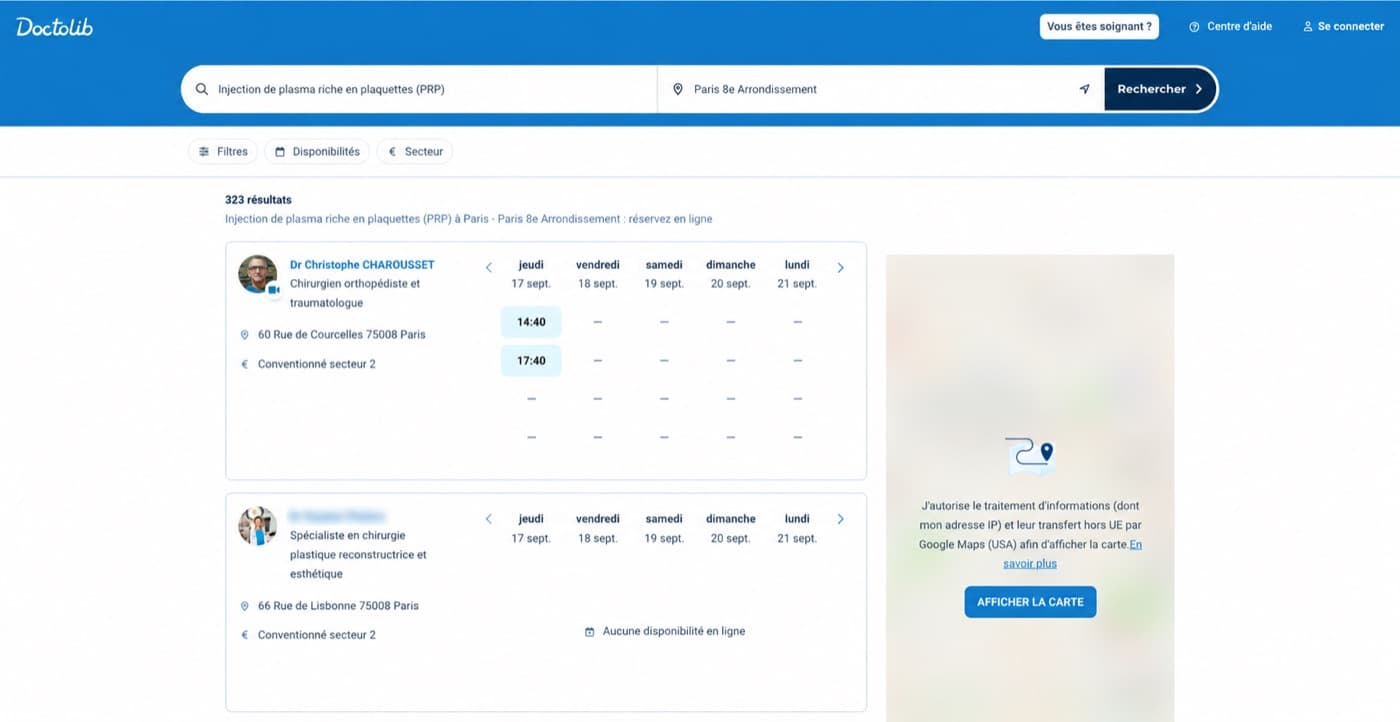The width and height of the screenshot is (1400, 722).
Task: Click the map route icon above the consent text
Action: click(x=1030, y=455)
